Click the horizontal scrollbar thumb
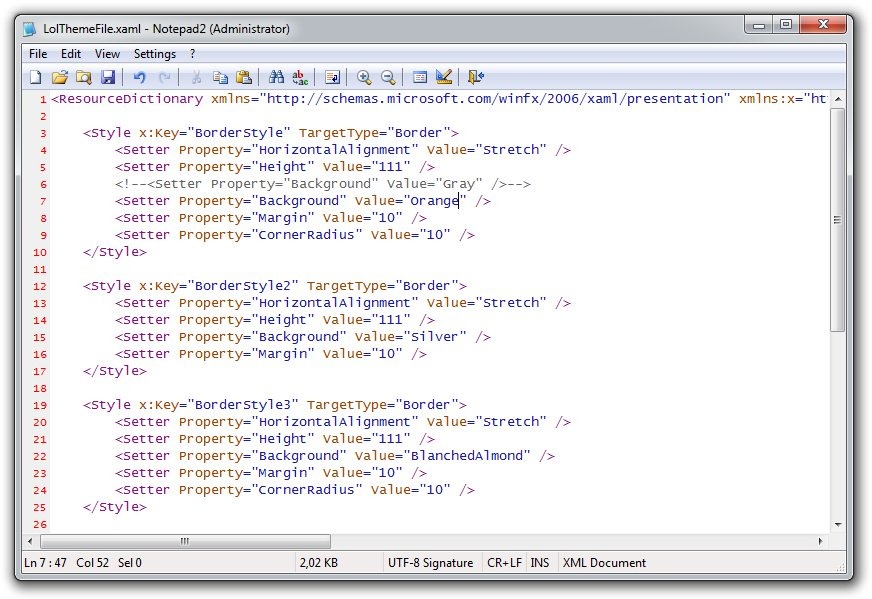Image resolution: width=872 pixels, height=599 pixels. (185, 540)
